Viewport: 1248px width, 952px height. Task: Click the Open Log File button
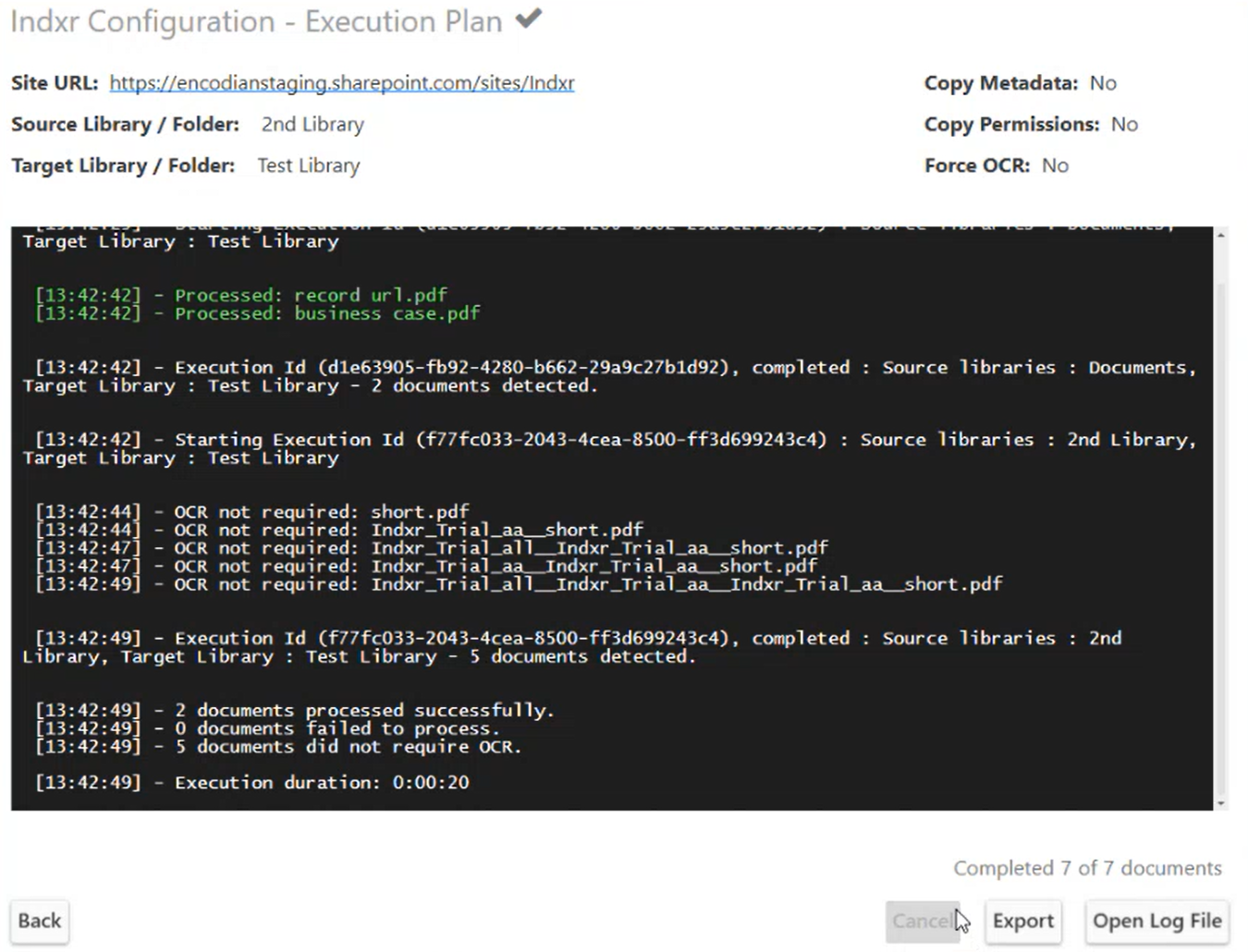(1156, 921)
